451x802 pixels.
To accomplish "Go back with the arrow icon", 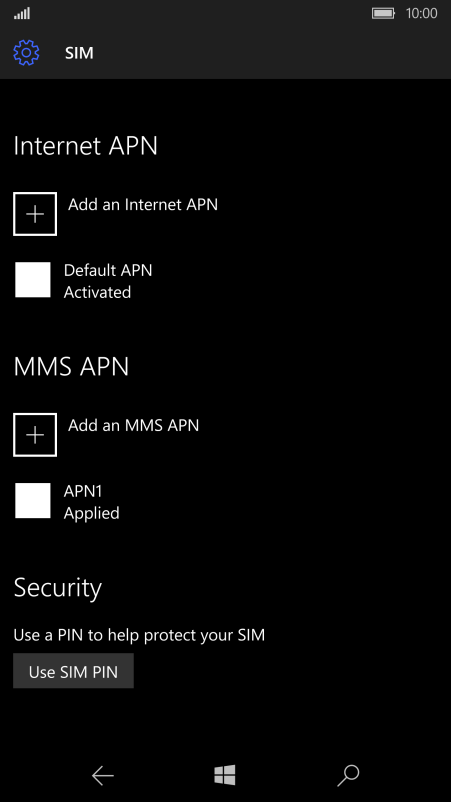I will 102,776.
